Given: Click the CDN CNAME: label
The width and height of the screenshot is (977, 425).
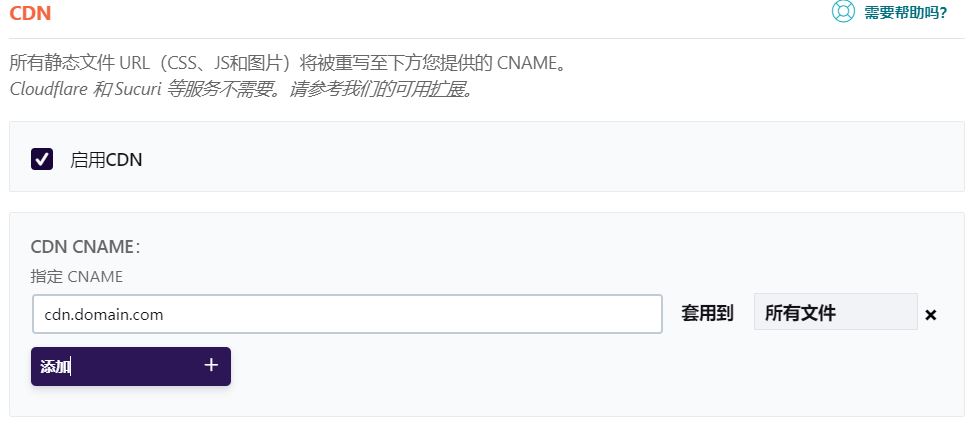Looking at the screenshot, I should [x=86, y=247].
